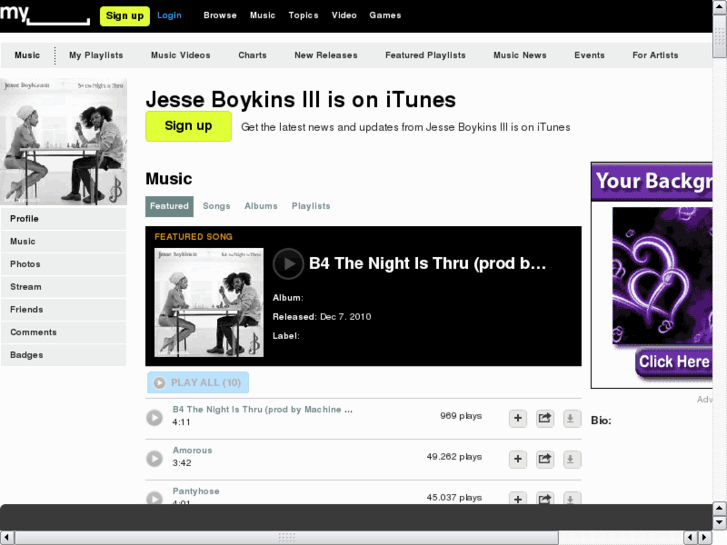Image resolution: width=727 pixels, height=545 pixels.
Task: Share the B4 The Night Is Thru track
Action: (545, 418)
